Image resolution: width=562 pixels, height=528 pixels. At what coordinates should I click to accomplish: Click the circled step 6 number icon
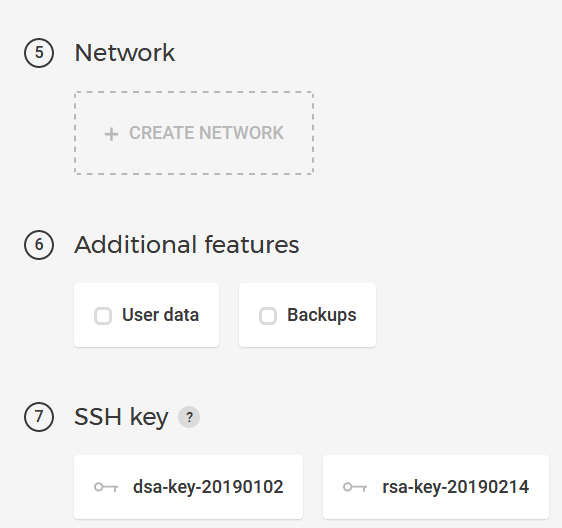pyautogui.click(x=39, y=245)
